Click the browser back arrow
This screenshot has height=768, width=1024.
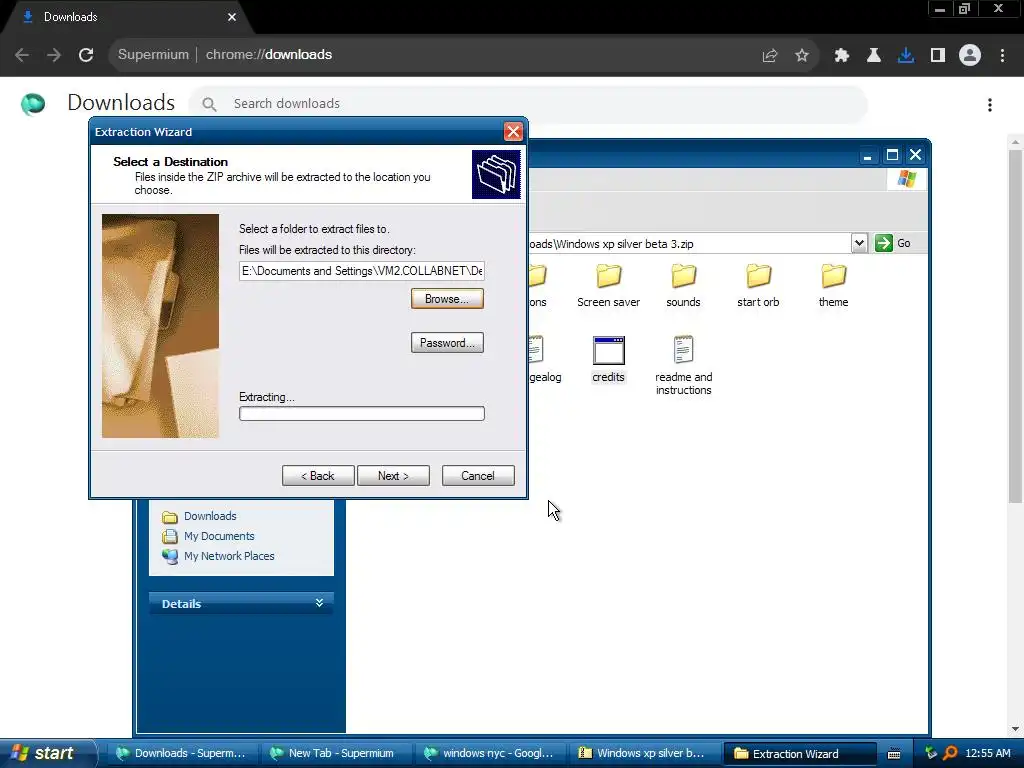click(x=22, y=55)
